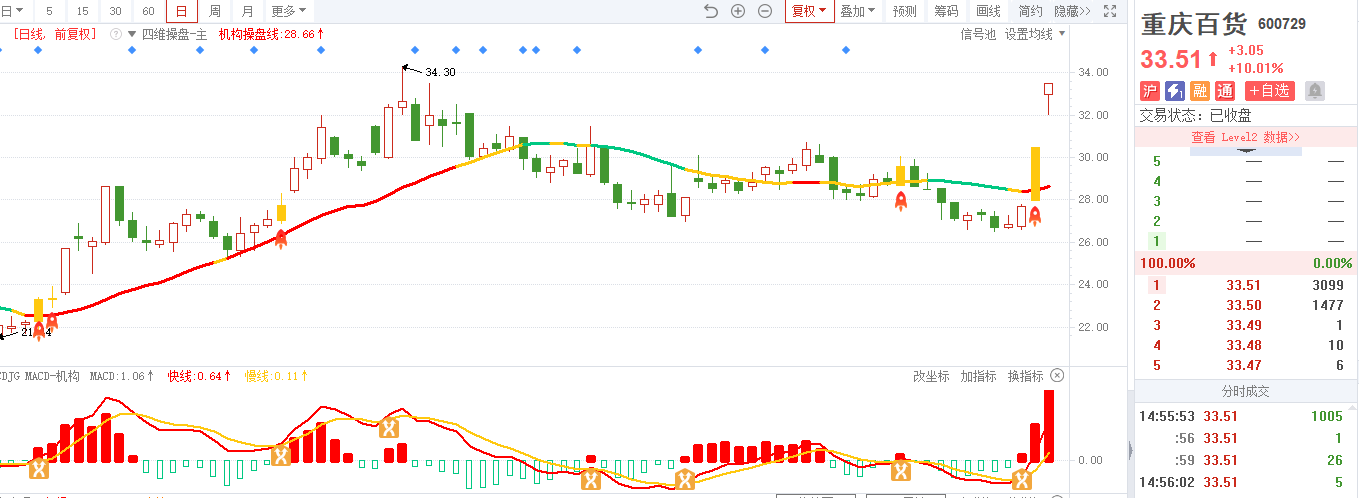Select the 60 minute period tab
Viewport: 1359px width, 498px height.
click(x=148, y=11)
